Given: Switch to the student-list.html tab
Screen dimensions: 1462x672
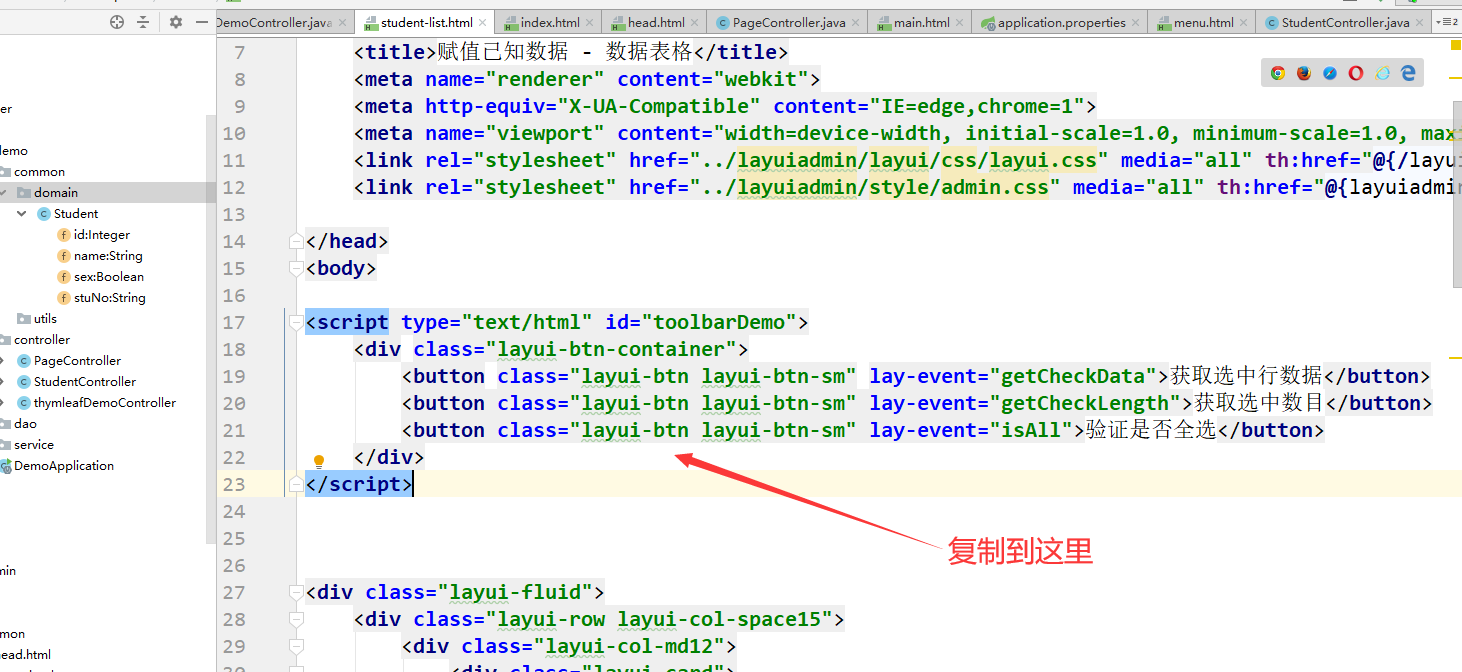Looking at the screenshot, I should click(425, 23).
